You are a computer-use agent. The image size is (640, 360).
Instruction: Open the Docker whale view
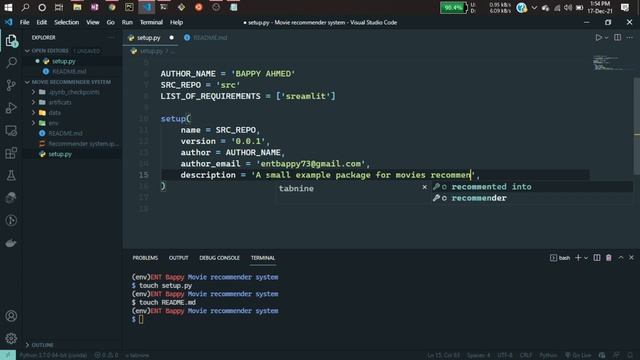point(11,243)
